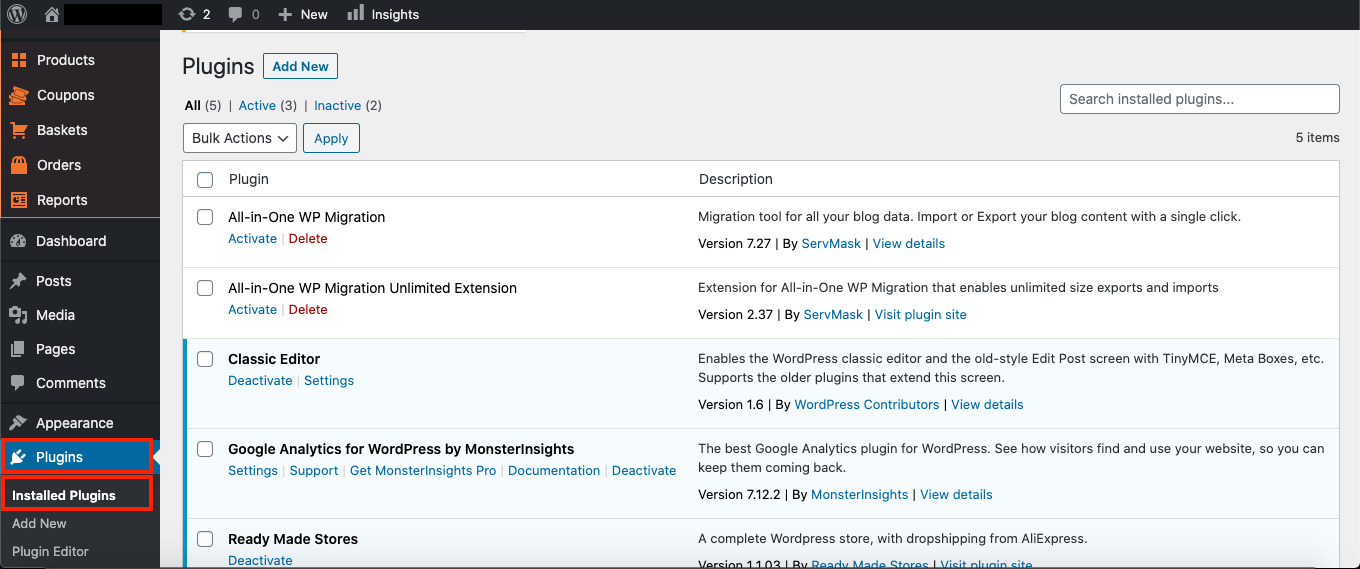The image size is (1360, 569).
Task: Toggle the select-all plugins header checkbox
Action: 205,180
